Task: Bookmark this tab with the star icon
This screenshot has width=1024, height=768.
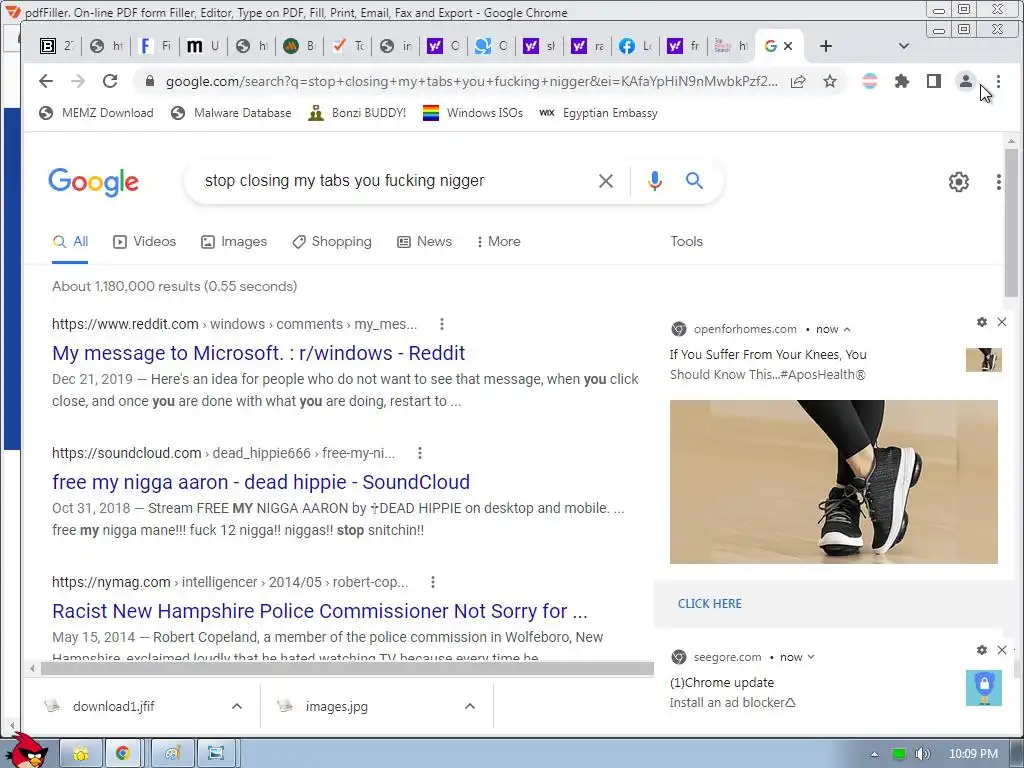Action: point(830,82)
